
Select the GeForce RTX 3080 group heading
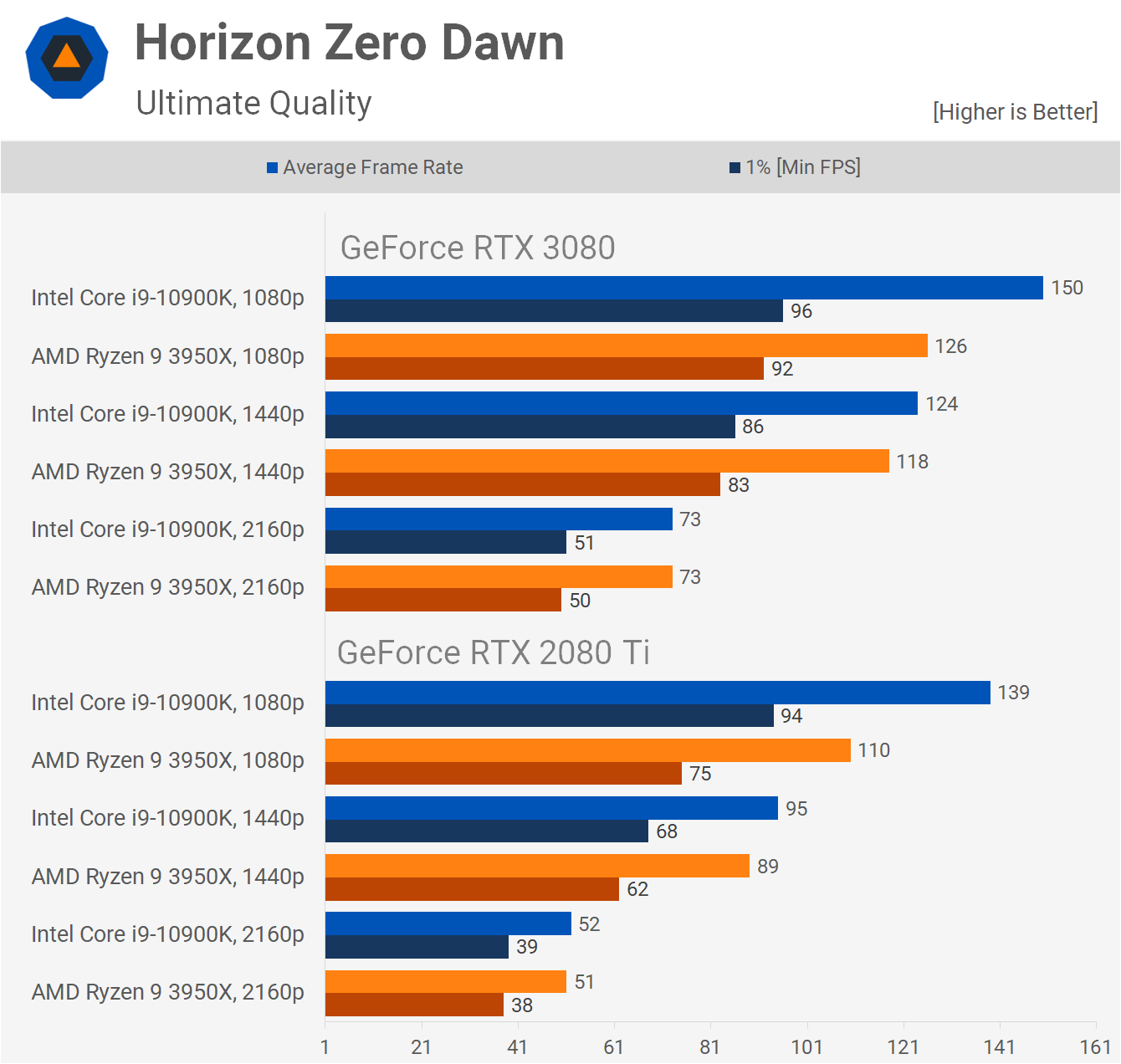pyautogui.click(x=478, y=248)
